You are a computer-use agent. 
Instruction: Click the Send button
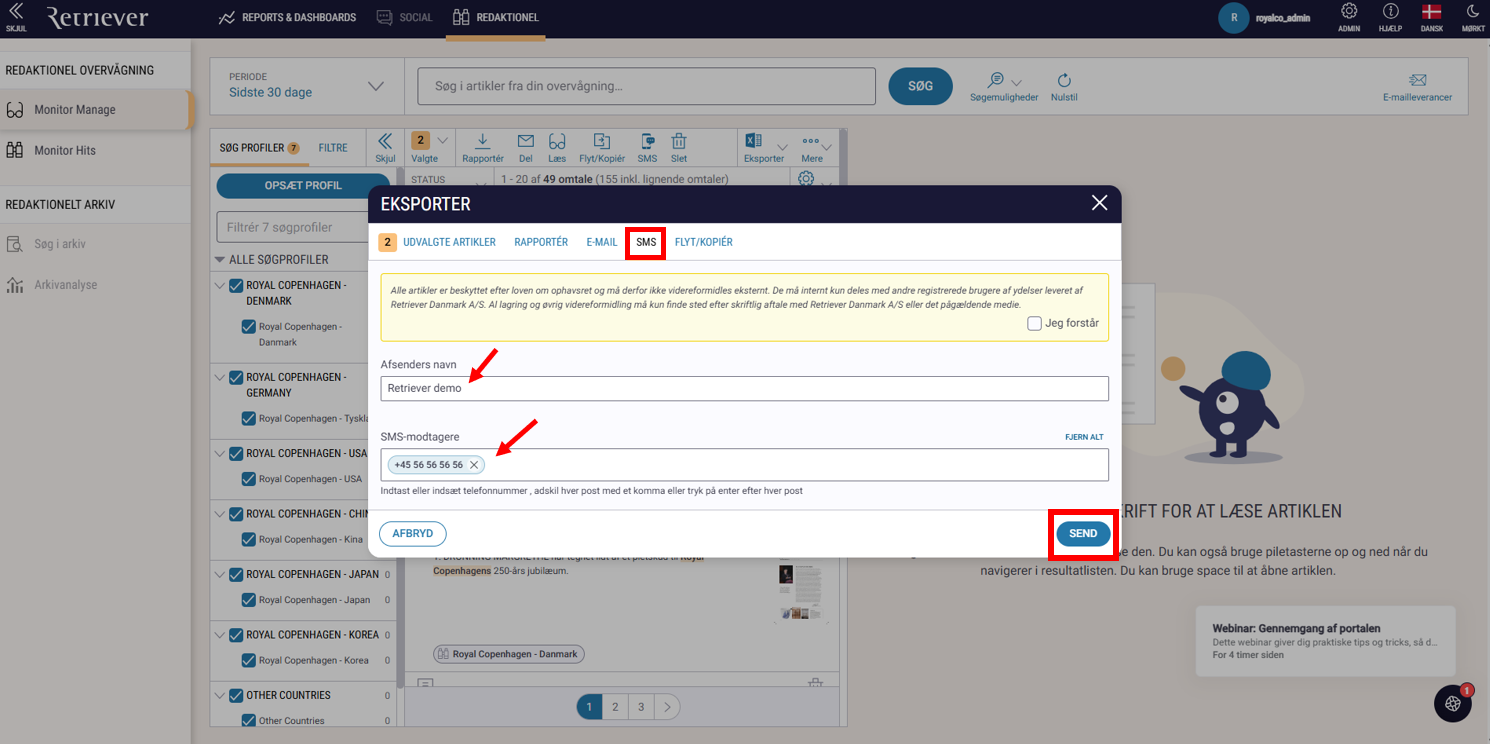tap(1083, 533)
